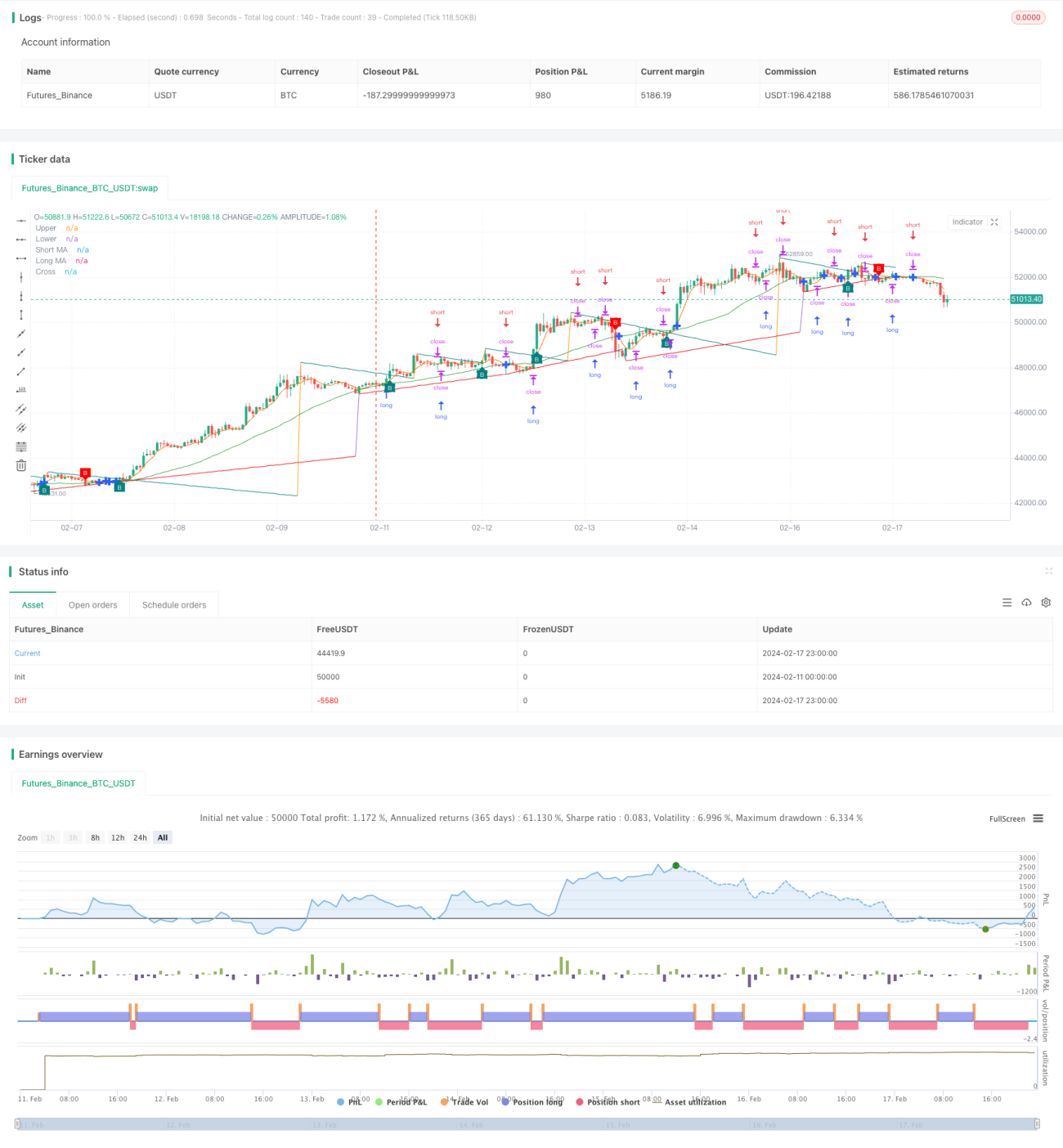Open the Futures_Binance_BTC_USDT:swap ticker tab

(90, 188)
